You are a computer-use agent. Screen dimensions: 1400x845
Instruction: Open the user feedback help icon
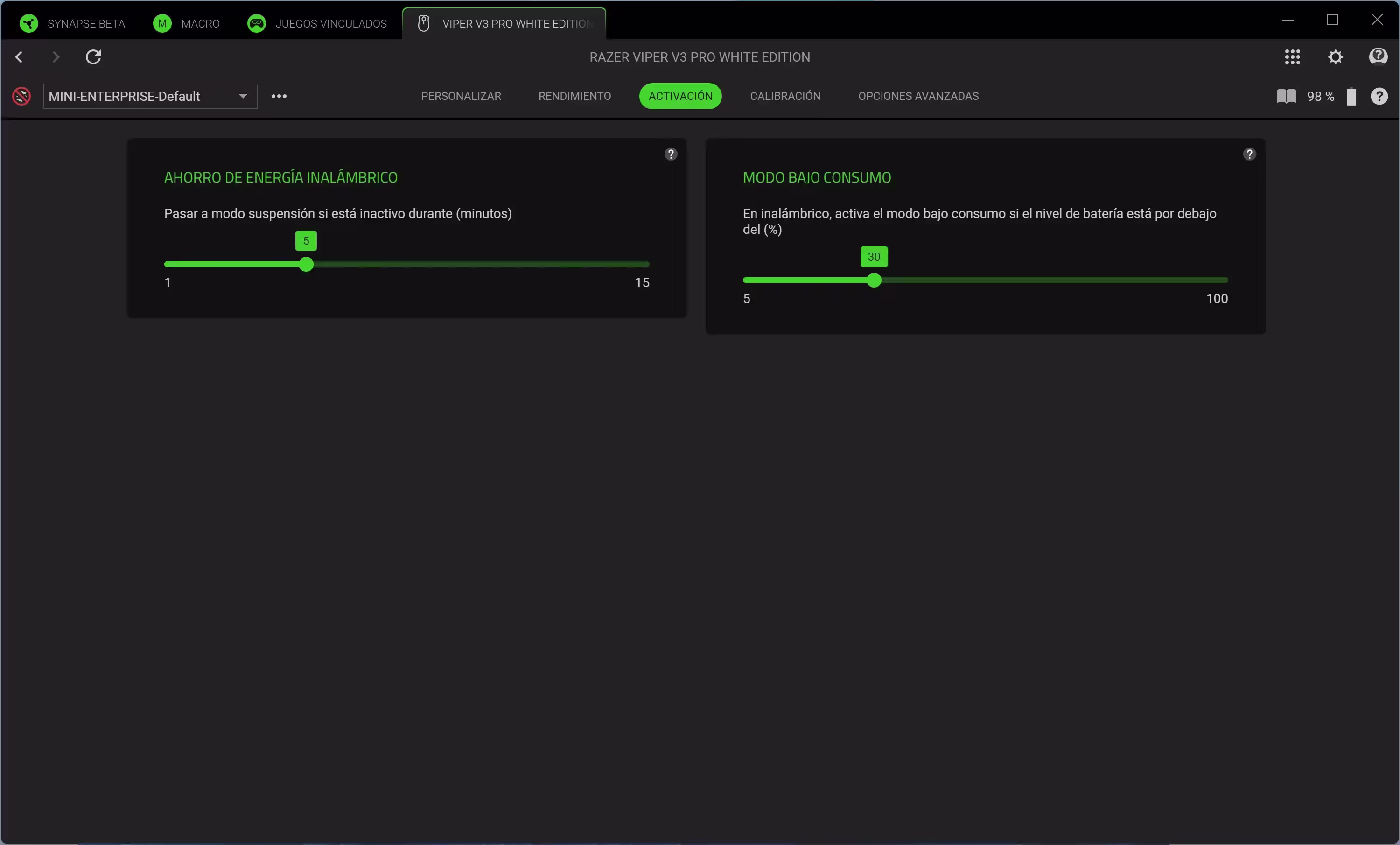click(1379, 57)
